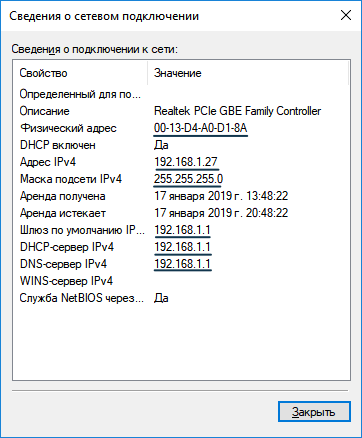The image size is (362, 438).
Task: Select the Значение column header
Action: click(178, 73)
